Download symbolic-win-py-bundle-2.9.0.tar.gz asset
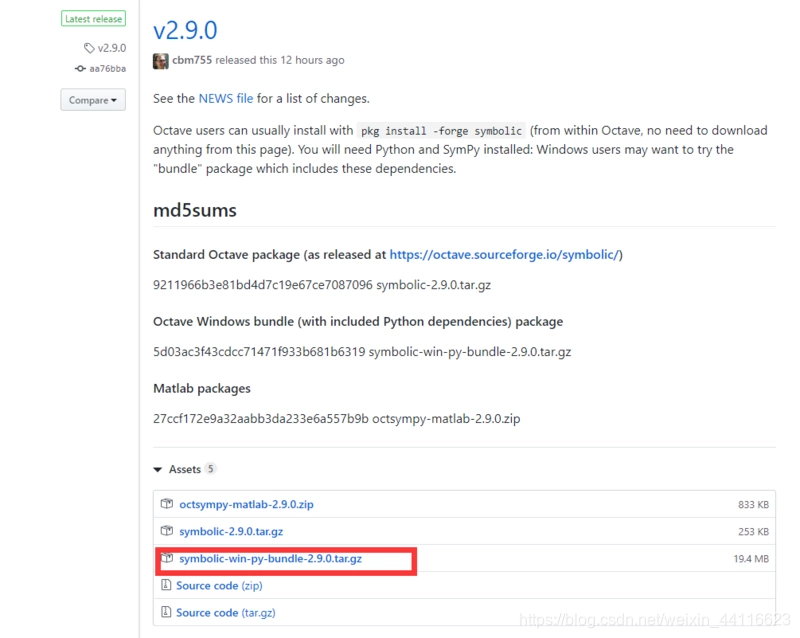The image size is (800, 638). (270, 558)
